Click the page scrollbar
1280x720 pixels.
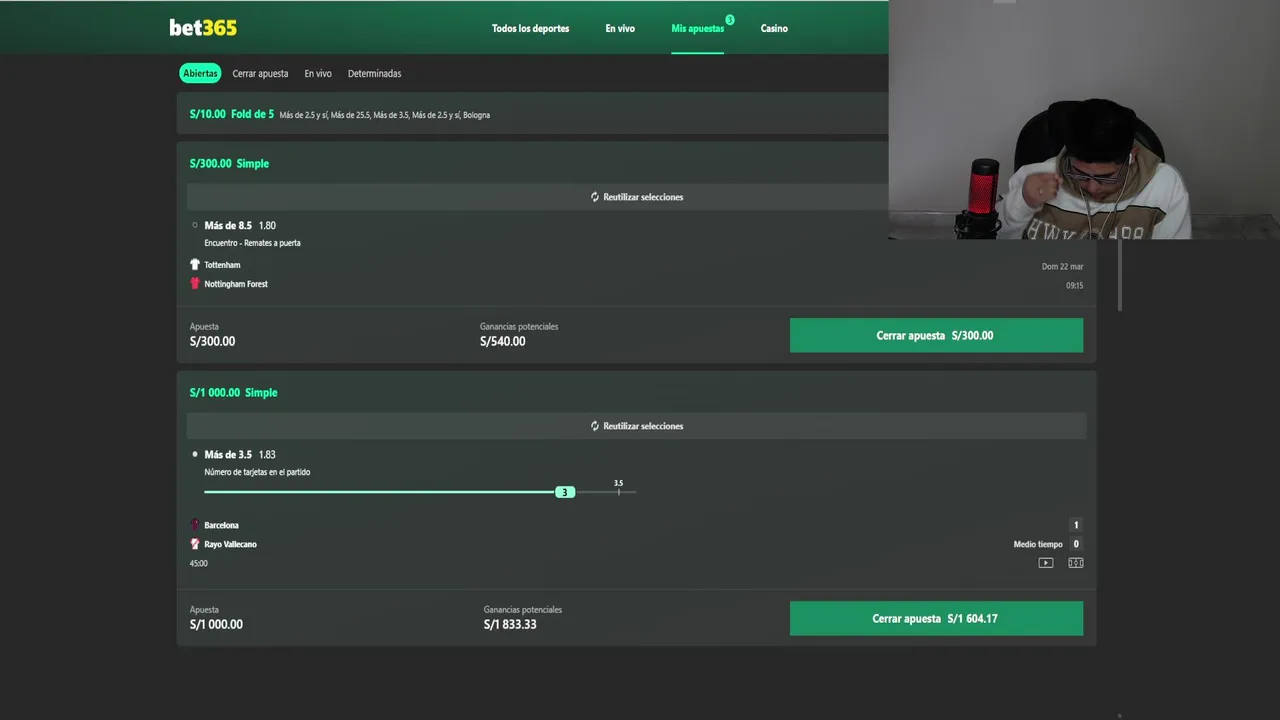(1119, 275)
